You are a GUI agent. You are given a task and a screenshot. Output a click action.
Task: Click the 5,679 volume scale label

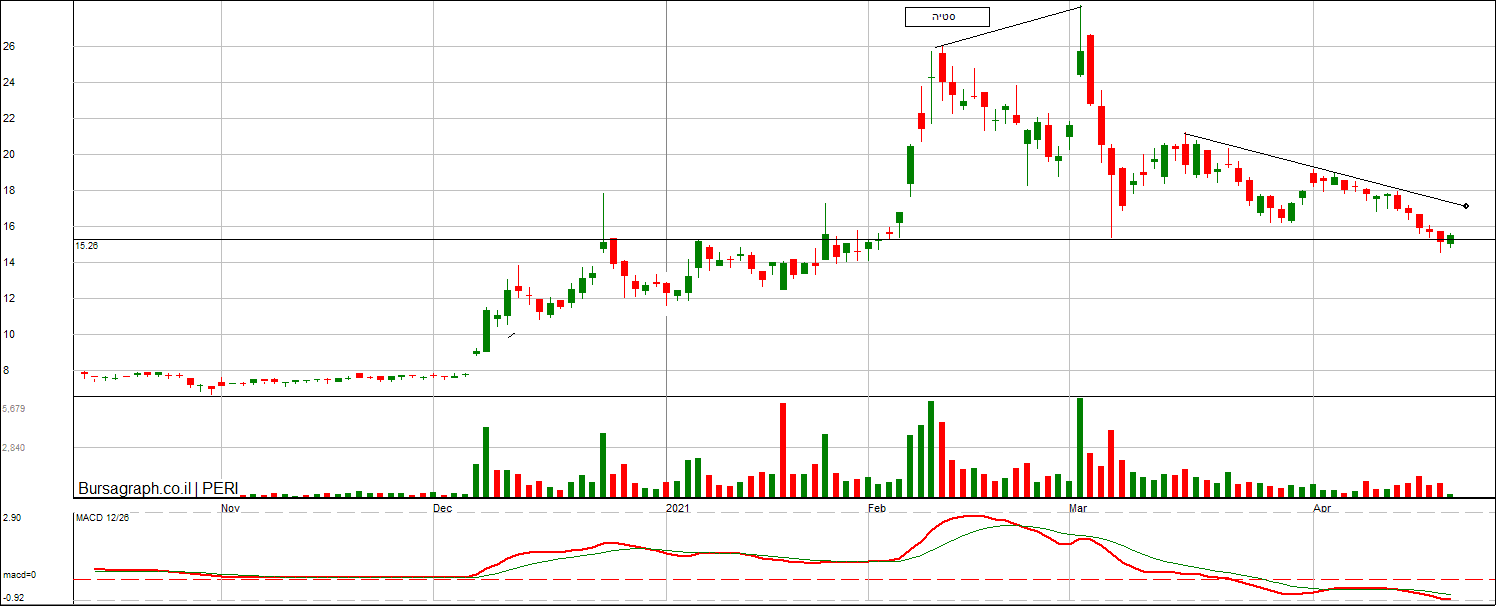(x=14, y=409)
